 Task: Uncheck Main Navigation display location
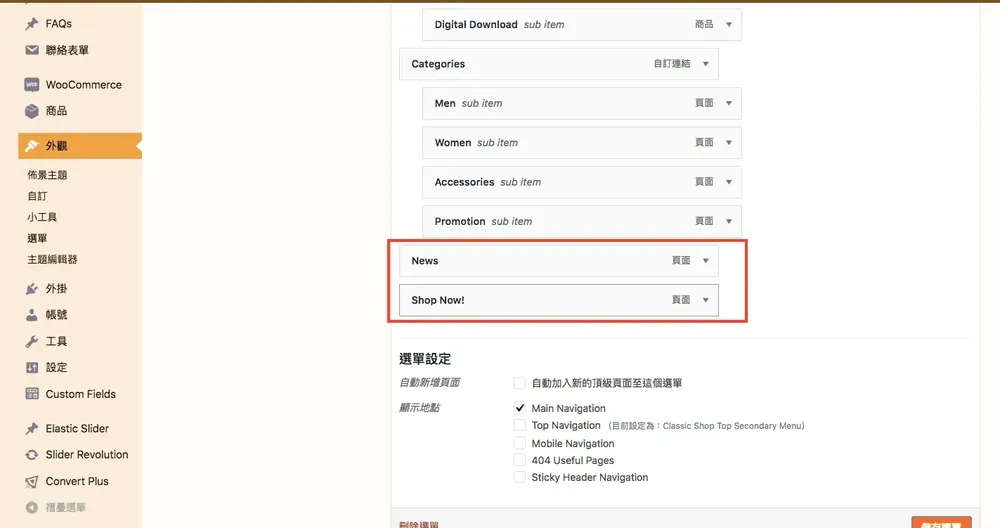(x=520, y=407)
